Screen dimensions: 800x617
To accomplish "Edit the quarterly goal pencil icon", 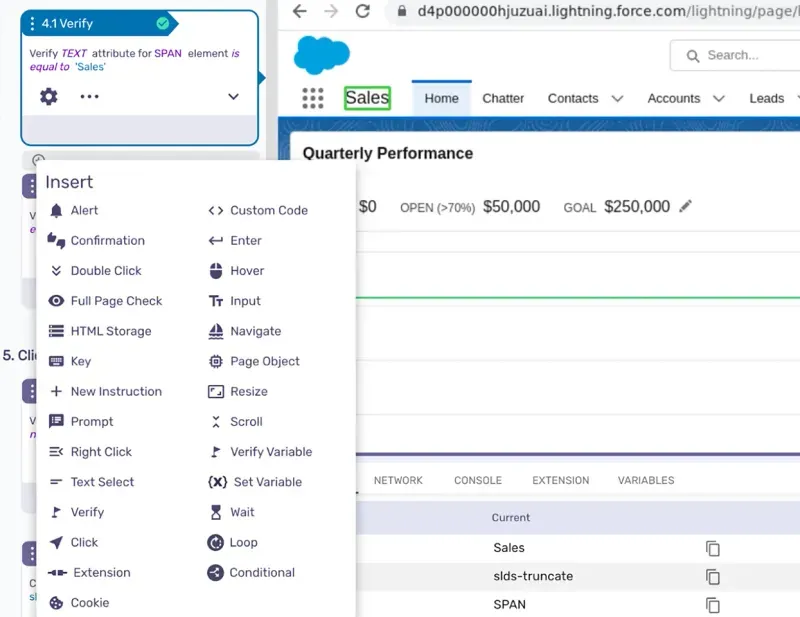I will [x=685, y=207].
